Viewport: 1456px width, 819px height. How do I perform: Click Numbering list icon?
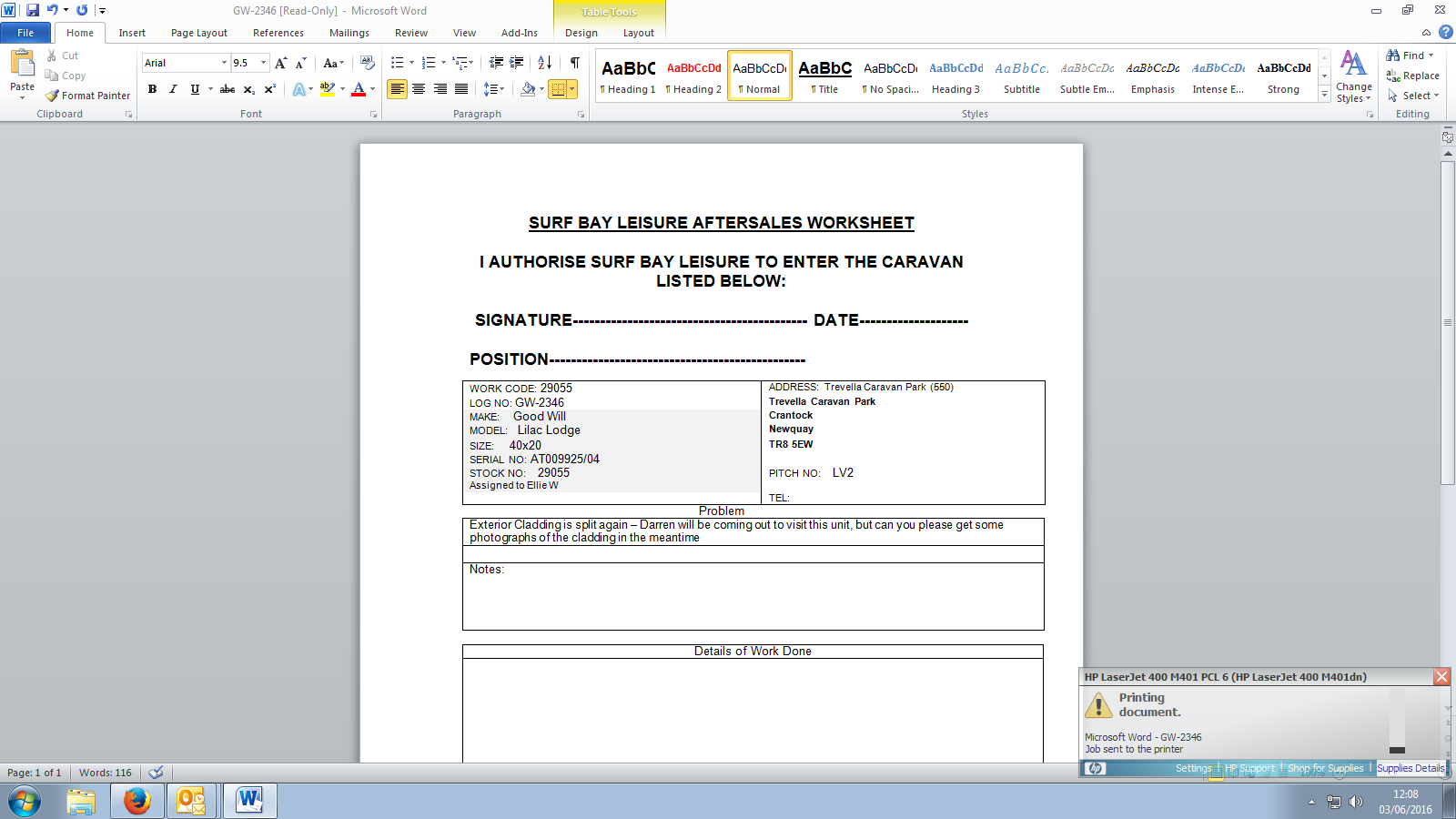point(429,63)
